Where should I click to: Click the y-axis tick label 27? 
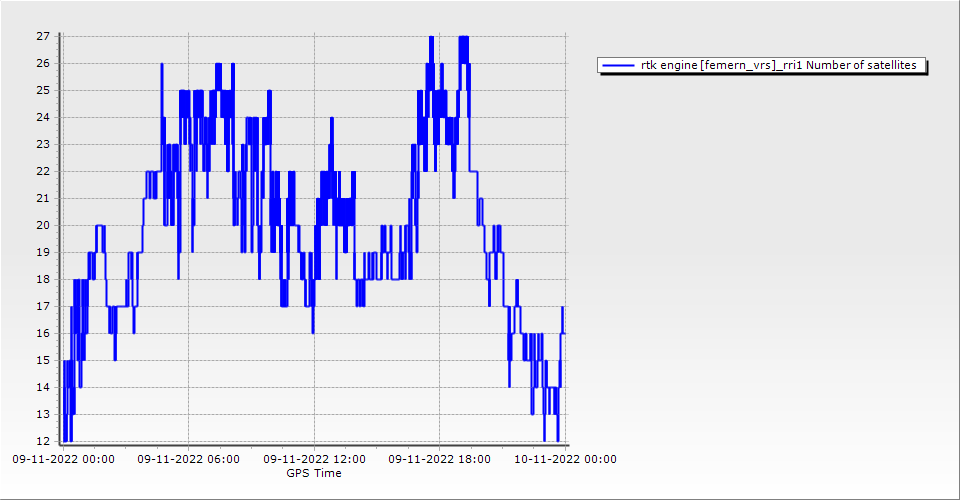coord(43,36)
